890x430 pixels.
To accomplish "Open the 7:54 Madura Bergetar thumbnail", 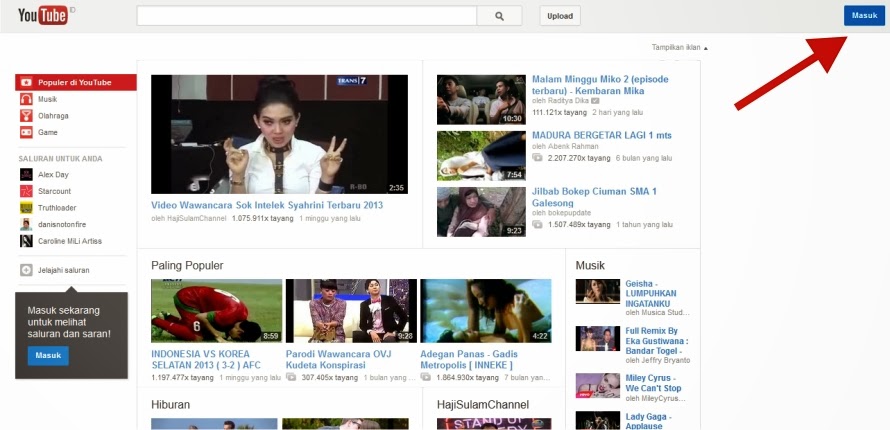I will click(x=481, y=156).
